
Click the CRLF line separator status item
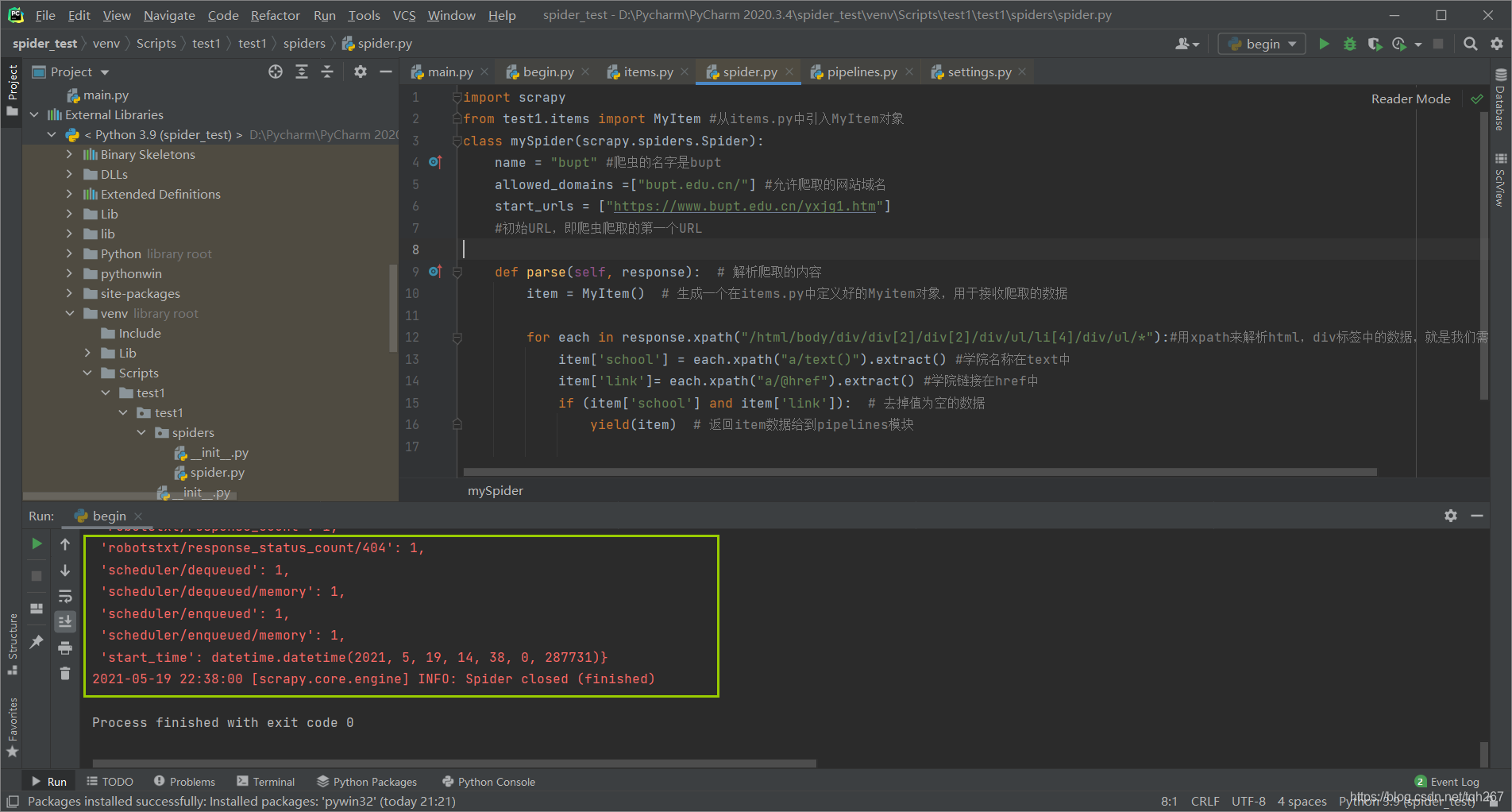[1205, 801]
